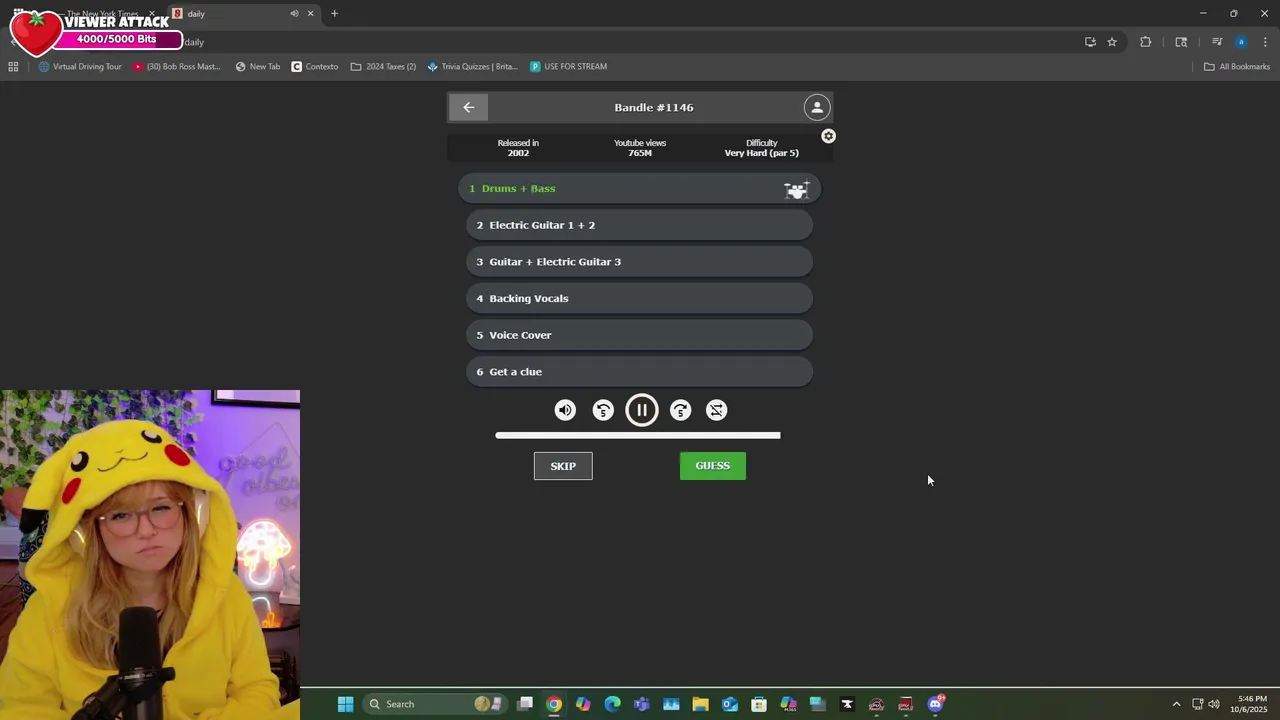
Task: Open Chrome three-dot menu
Action: click(x=1265, y=42)
